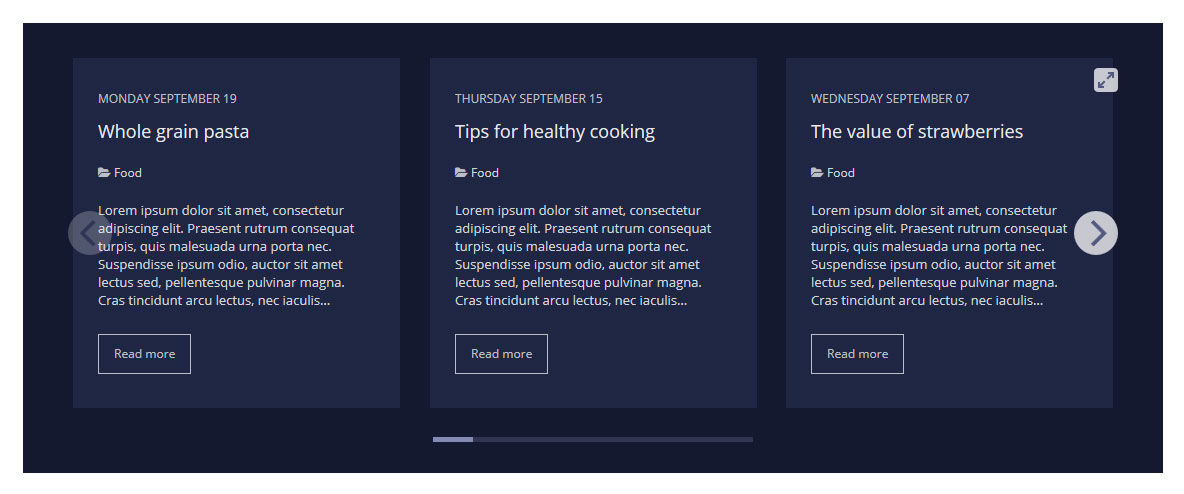Go to the next carousel slide
Image resolution: width=1184 pixels, height=494 pixels.
tap(1096, 233)
